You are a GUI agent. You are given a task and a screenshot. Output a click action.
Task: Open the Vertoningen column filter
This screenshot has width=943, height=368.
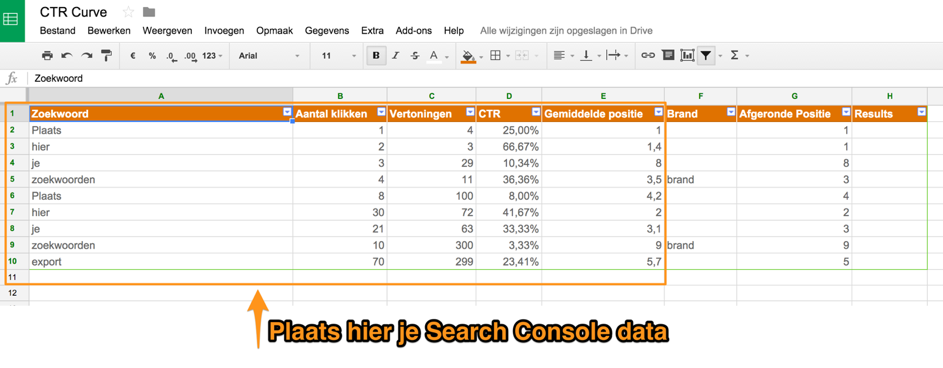pos(469,112)
